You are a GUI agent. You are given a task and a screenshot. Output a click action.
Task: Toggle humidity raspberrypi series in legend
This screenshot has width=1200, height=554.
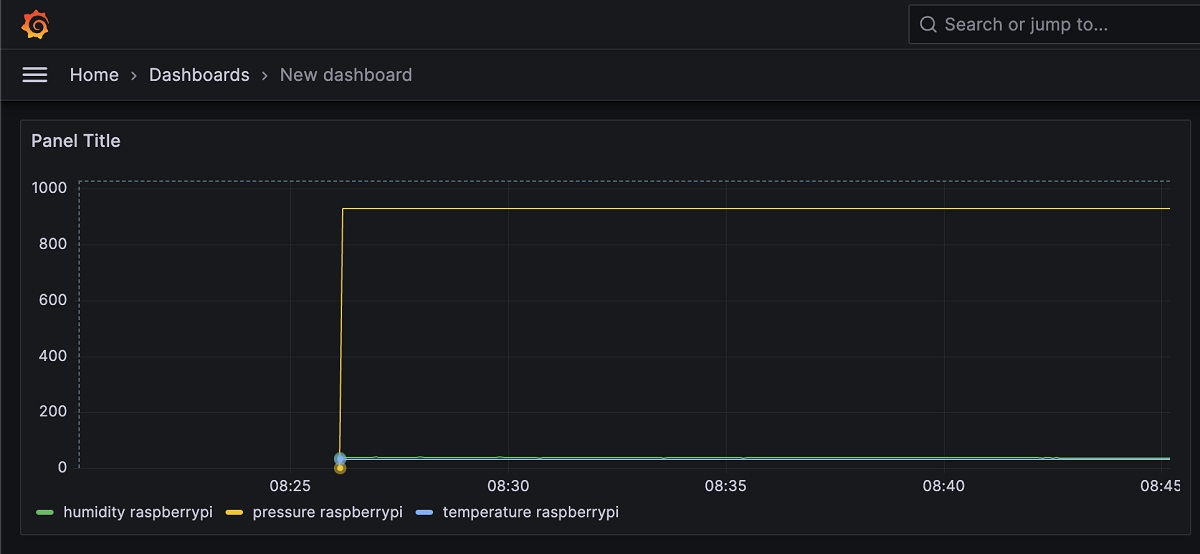pos(138,512)
